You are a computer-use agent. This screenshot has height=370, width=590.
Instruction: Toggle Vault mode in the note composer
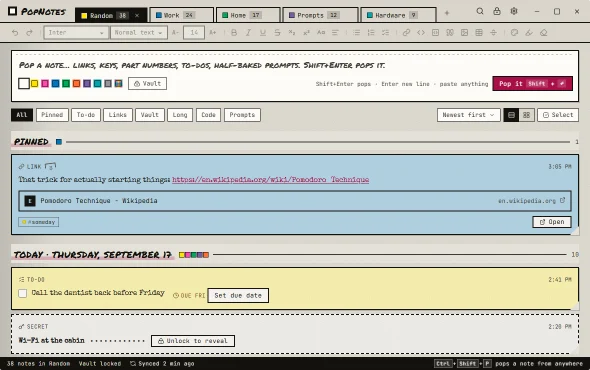pos(148,84)
